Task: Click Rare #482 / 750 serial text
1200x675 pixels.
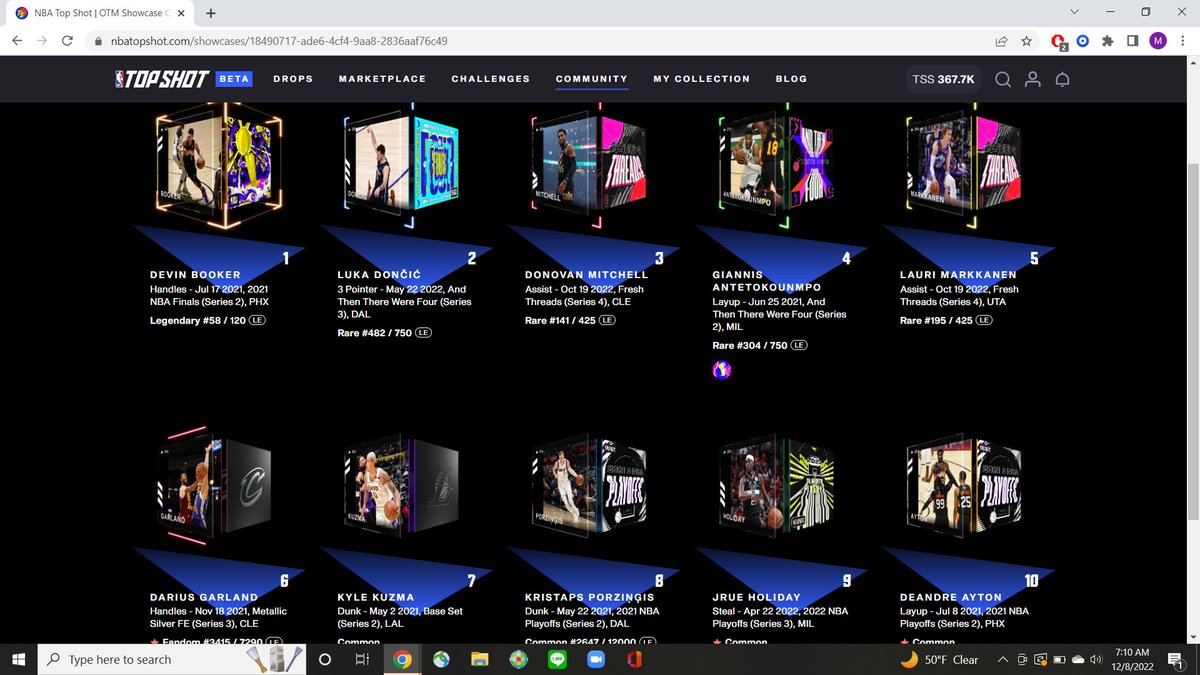Action: click(x=374, y=332)
